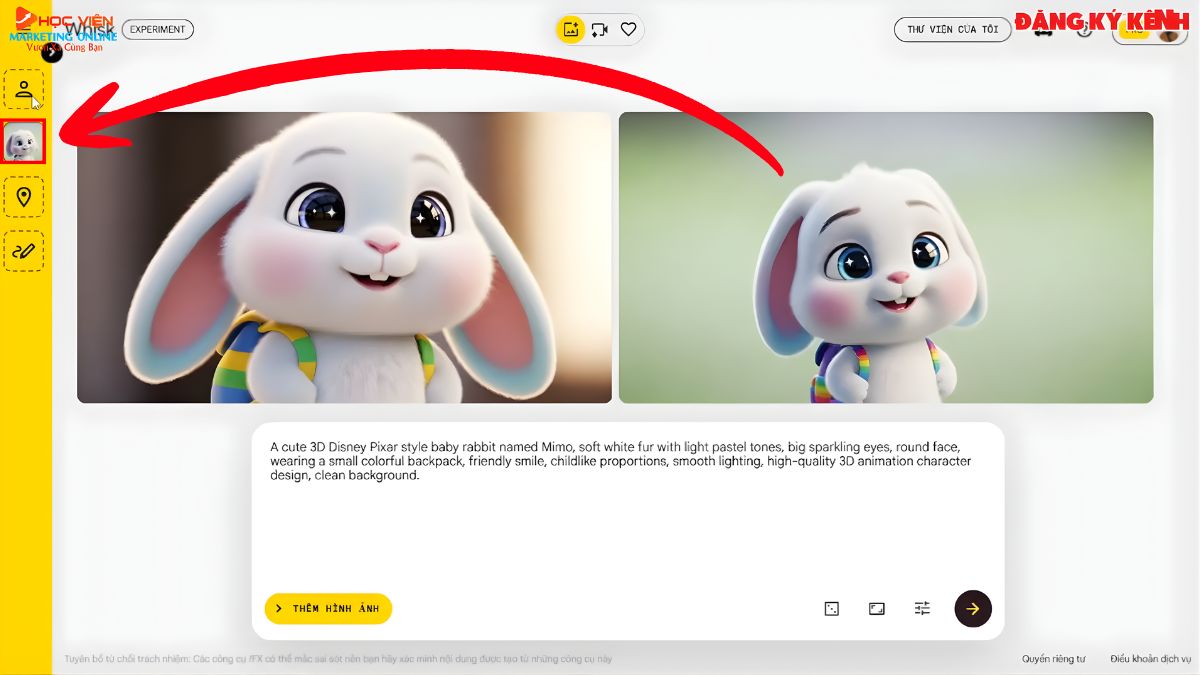Open Điều khoản dịch vụ link
Viewport: 1200px width, 675px height.
1152,659
